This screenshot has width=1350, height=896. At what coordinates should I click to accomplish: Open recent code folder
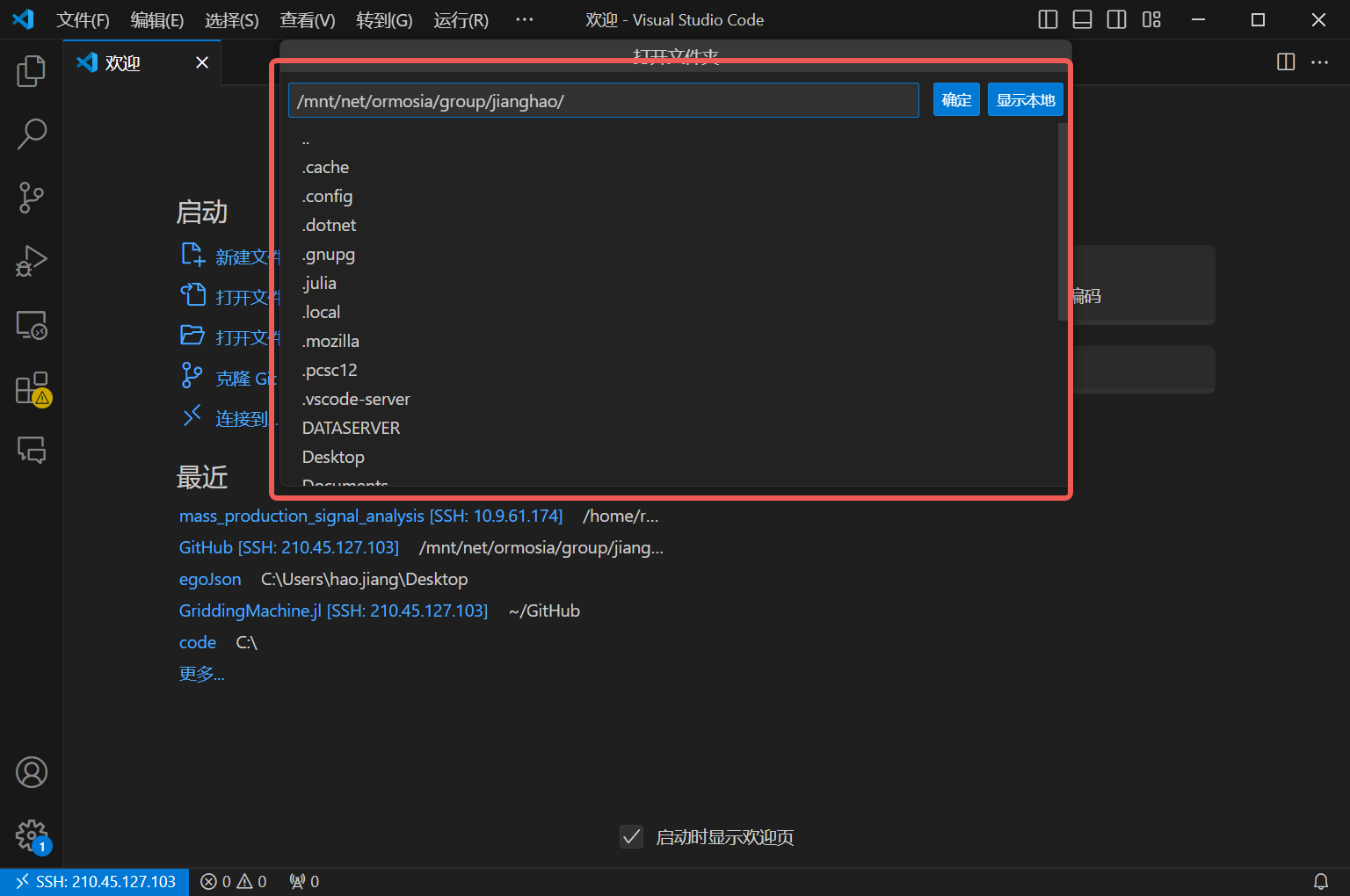coord(198,642)
